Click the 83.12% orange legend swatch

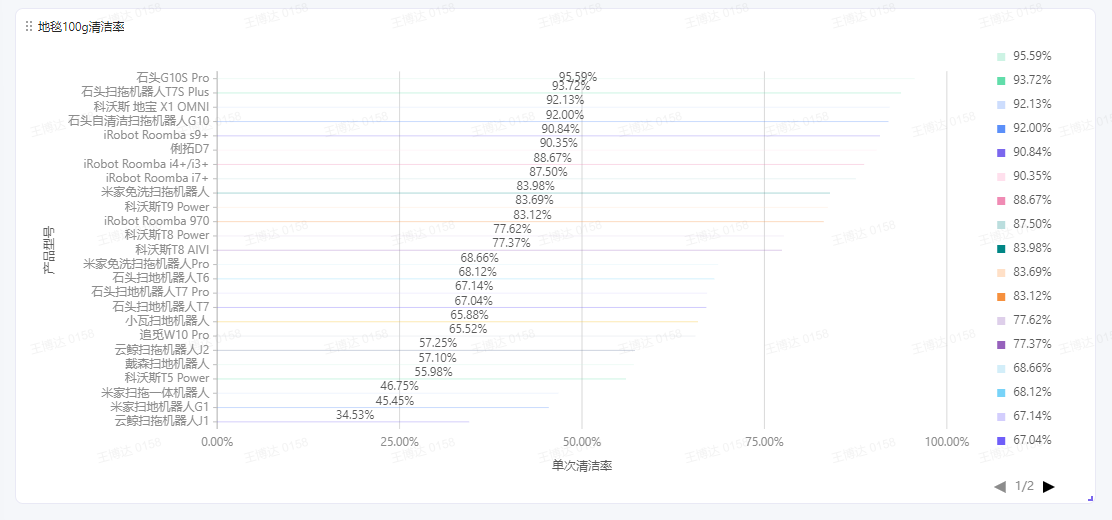click(1001, 297)
